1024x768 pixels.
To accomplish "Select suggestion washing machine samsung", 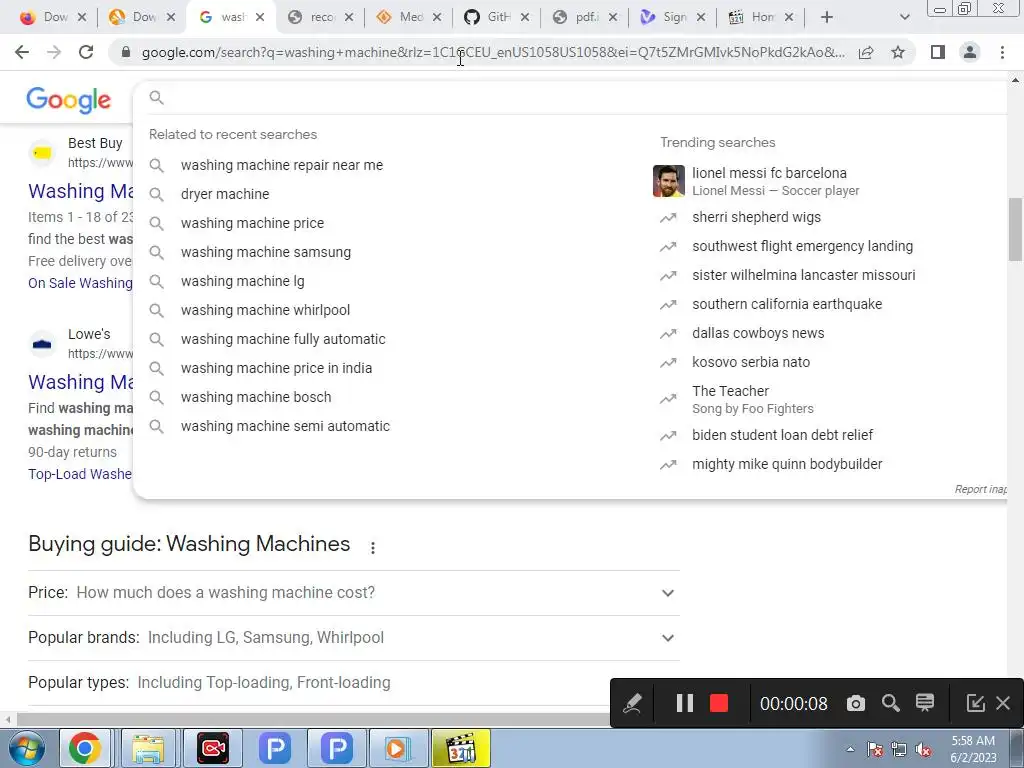I will [266, 252].
